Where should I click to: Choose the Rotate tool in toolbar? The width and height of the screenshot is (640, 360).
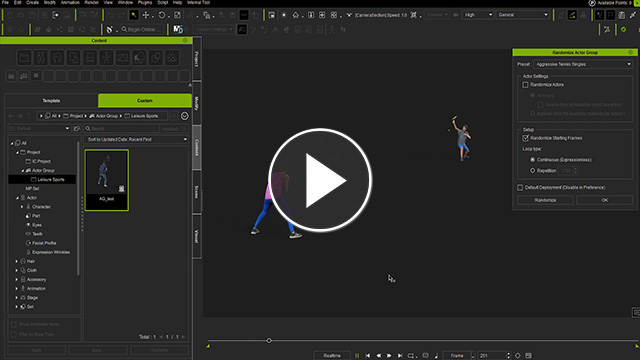tap(162, 15)
